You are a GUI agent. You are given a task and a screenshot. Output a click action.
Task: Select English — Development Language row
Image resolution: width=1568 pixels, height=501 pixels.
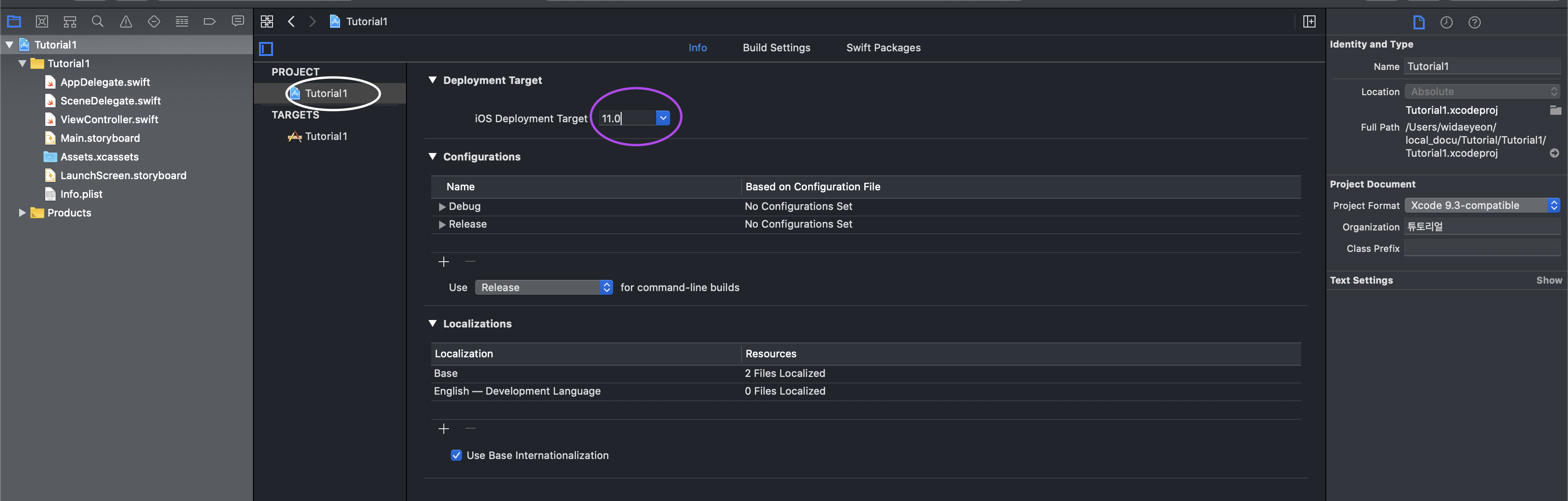[866, 391]
